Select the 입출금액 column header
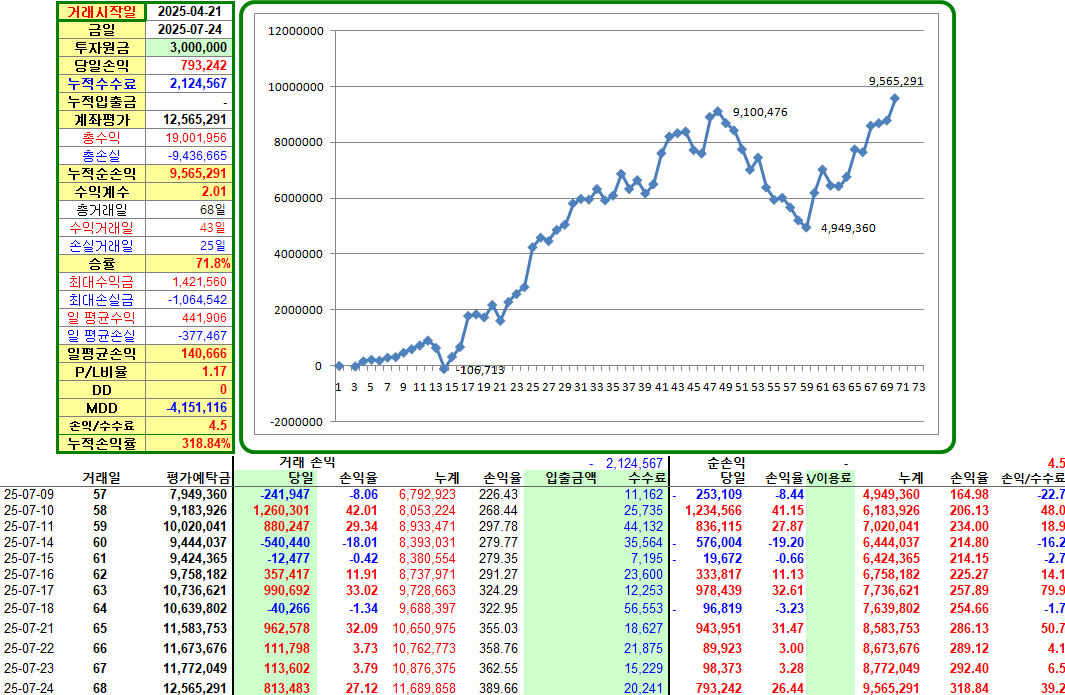1065x695 pixels. (571, 478)
